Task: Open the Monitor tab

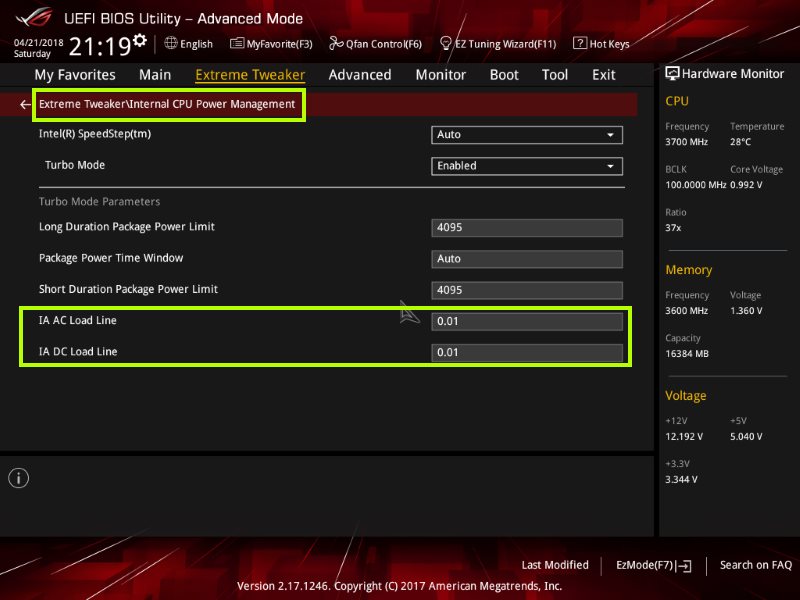Action: [441, 75]
